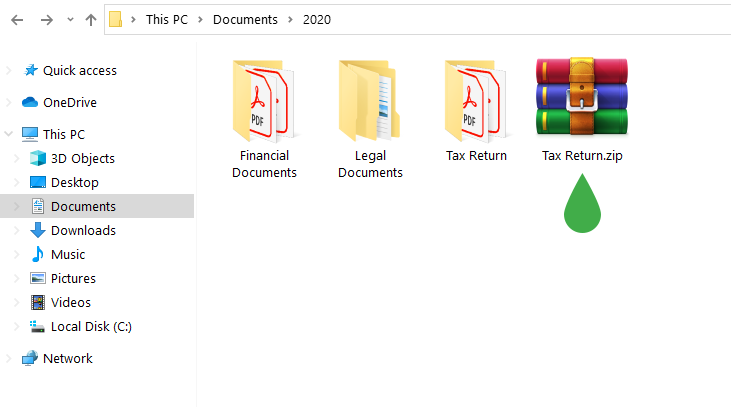This screenshot has width=731, height=407.
Task: Expand the Quick access node
Action: (8, 70)
